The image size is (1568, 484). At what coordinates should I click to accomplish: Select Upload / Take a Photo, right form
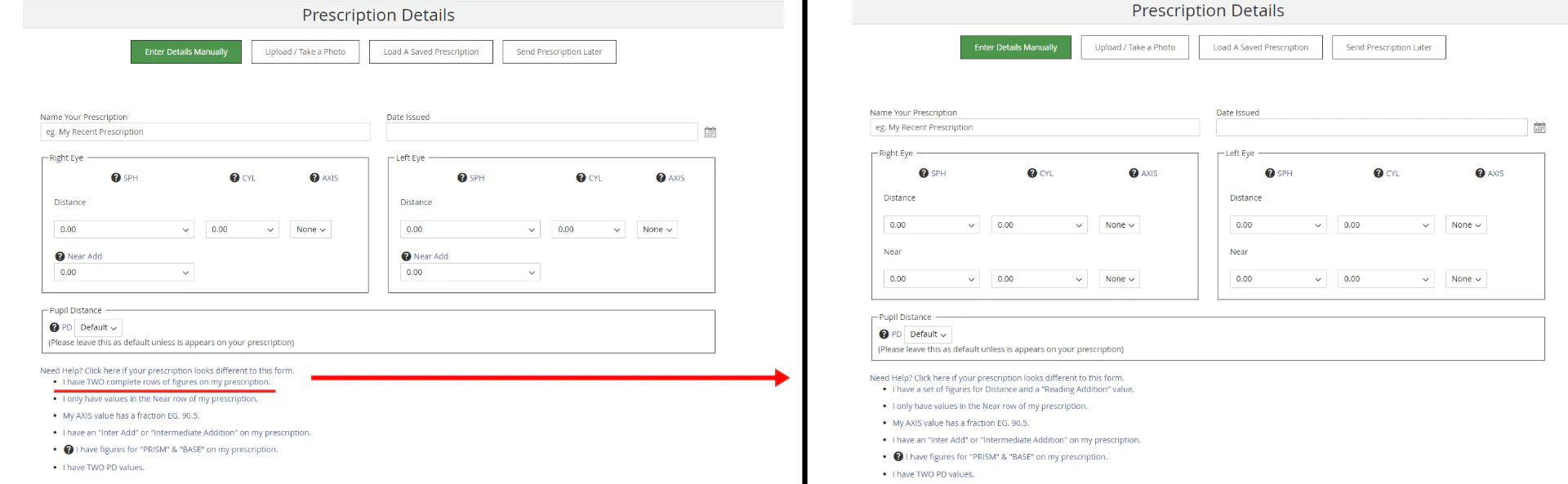tap(1135, 47)
